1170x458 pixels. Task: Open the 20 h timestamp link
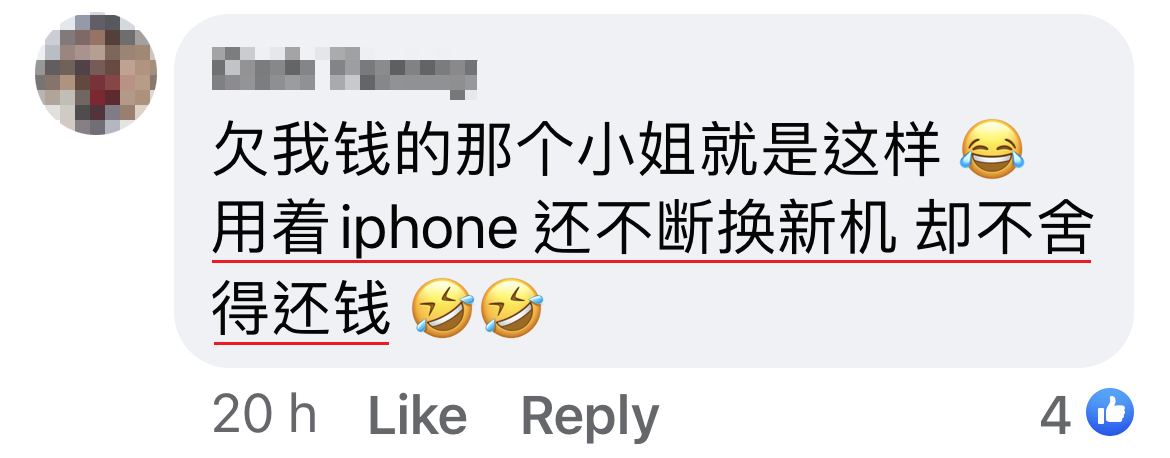tap(265, 414)
